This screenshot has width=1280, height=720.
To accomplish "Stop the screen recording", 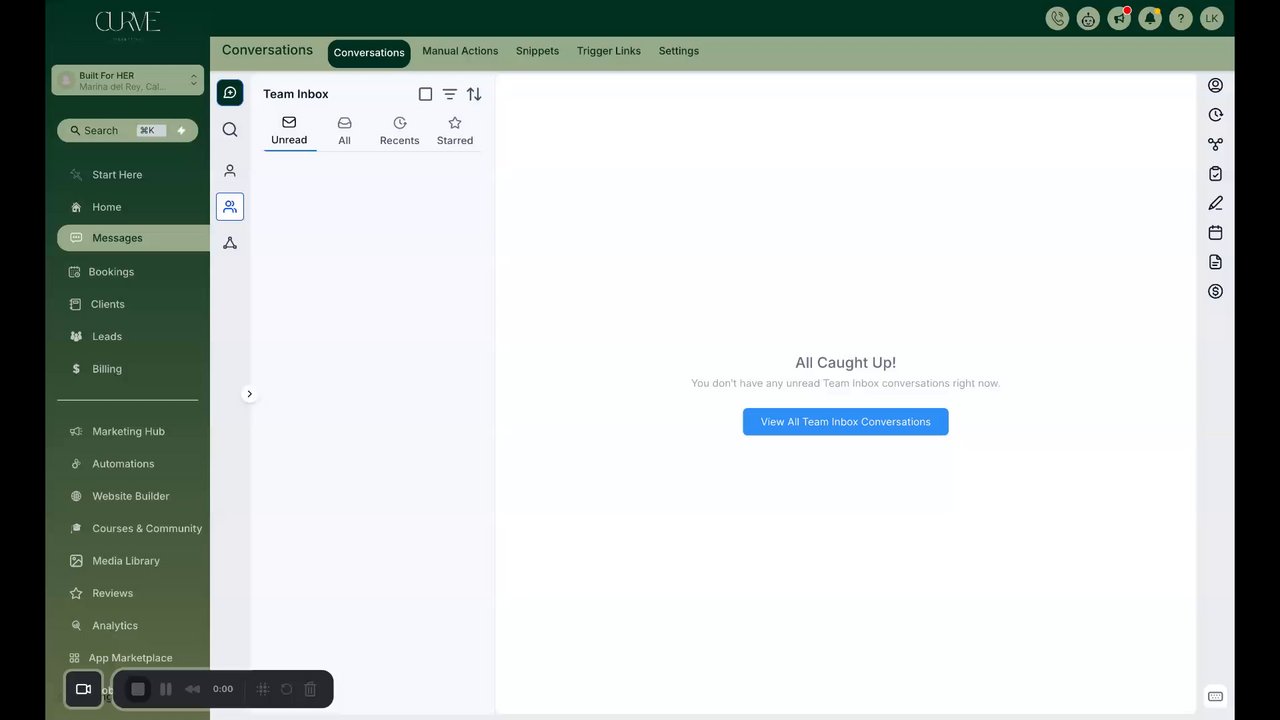I will pyautogui.click(x=138, y=689).
